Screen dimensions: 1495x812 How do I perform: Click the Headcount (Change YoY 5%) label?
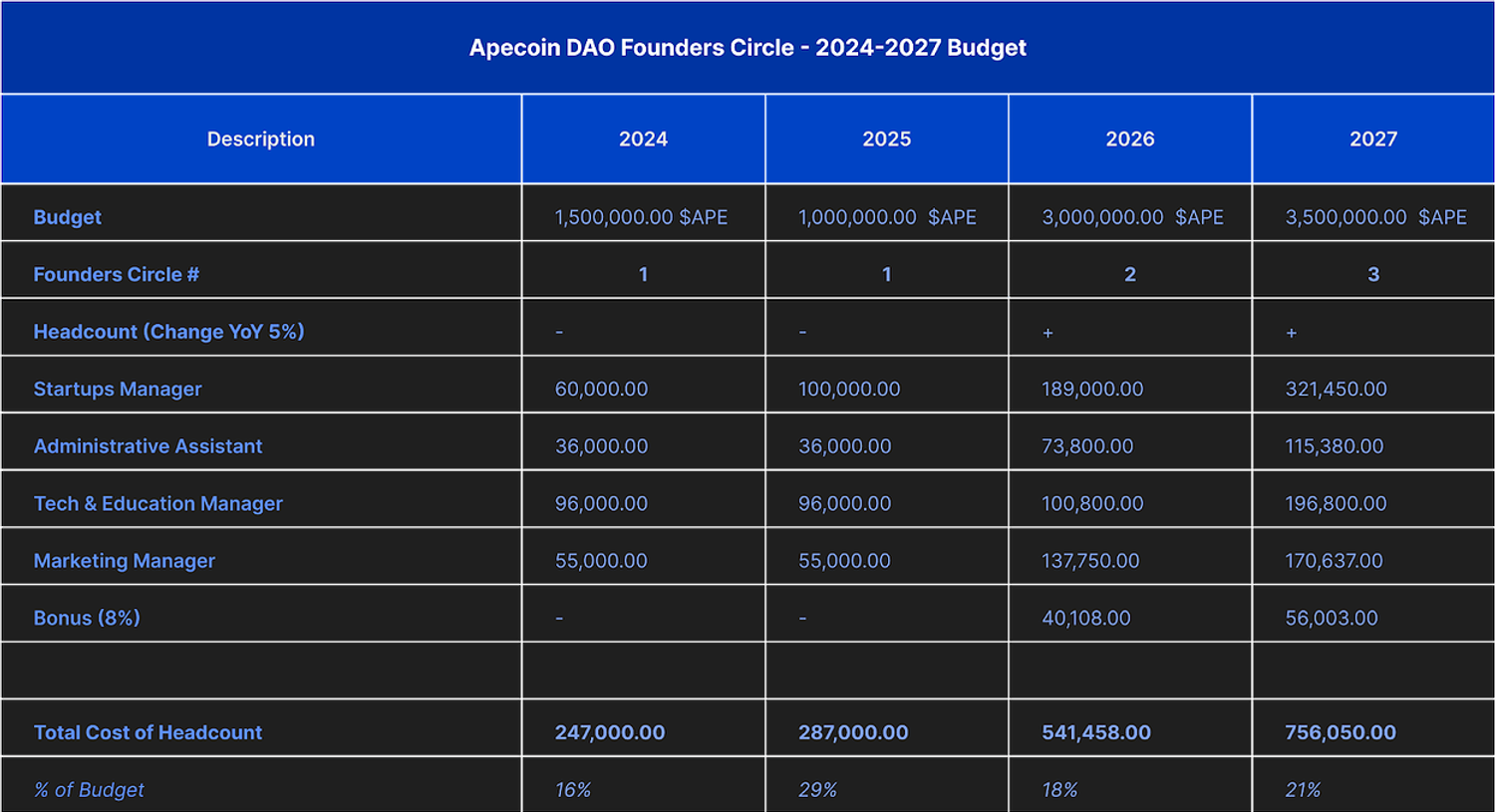pyautogui.click(x=168, y=332)
